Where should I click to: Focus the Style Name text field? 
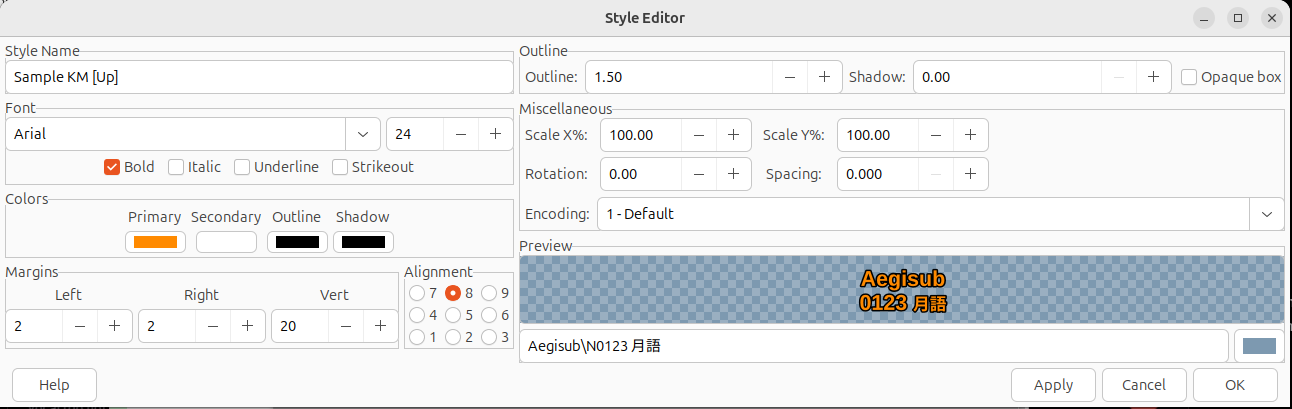(259, 77)
